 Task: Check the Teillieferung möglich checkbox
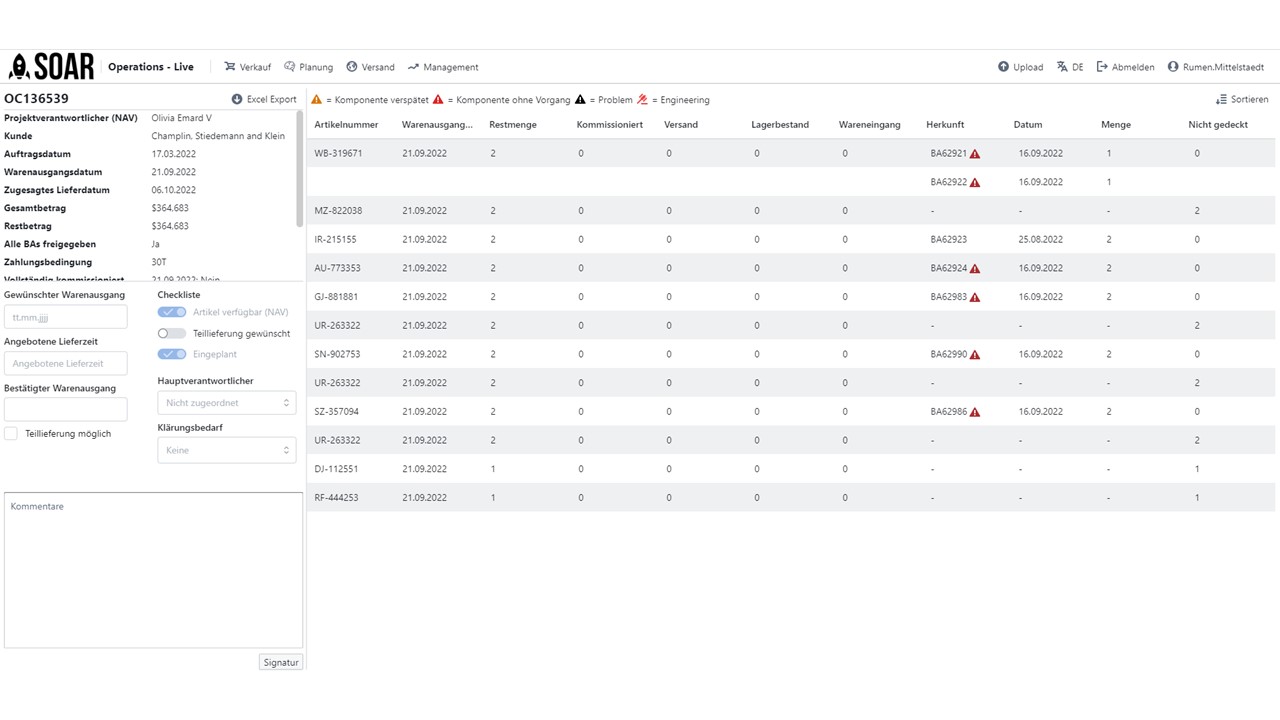click(11, 433)
